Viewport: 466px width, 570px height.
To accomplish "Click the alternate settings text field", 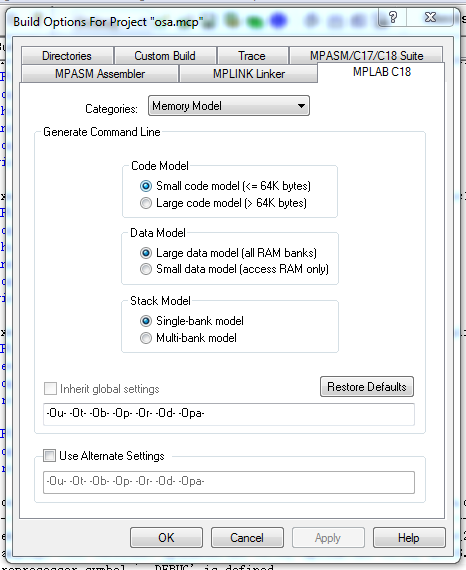I will pos(229,482).
